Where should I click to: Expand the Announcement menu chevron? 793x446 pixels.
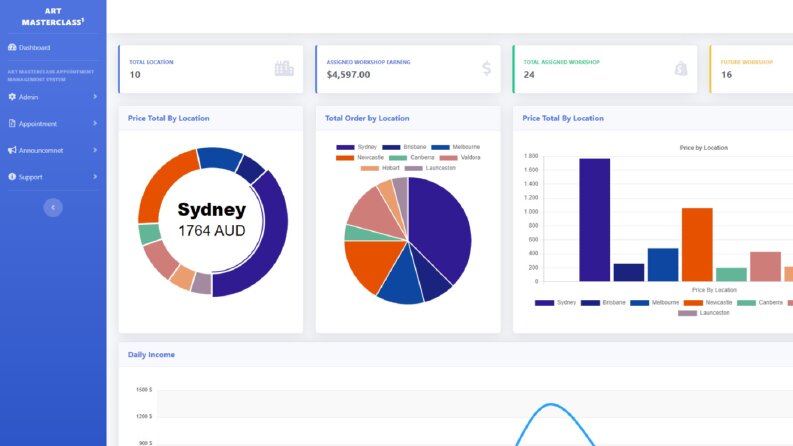95,150
